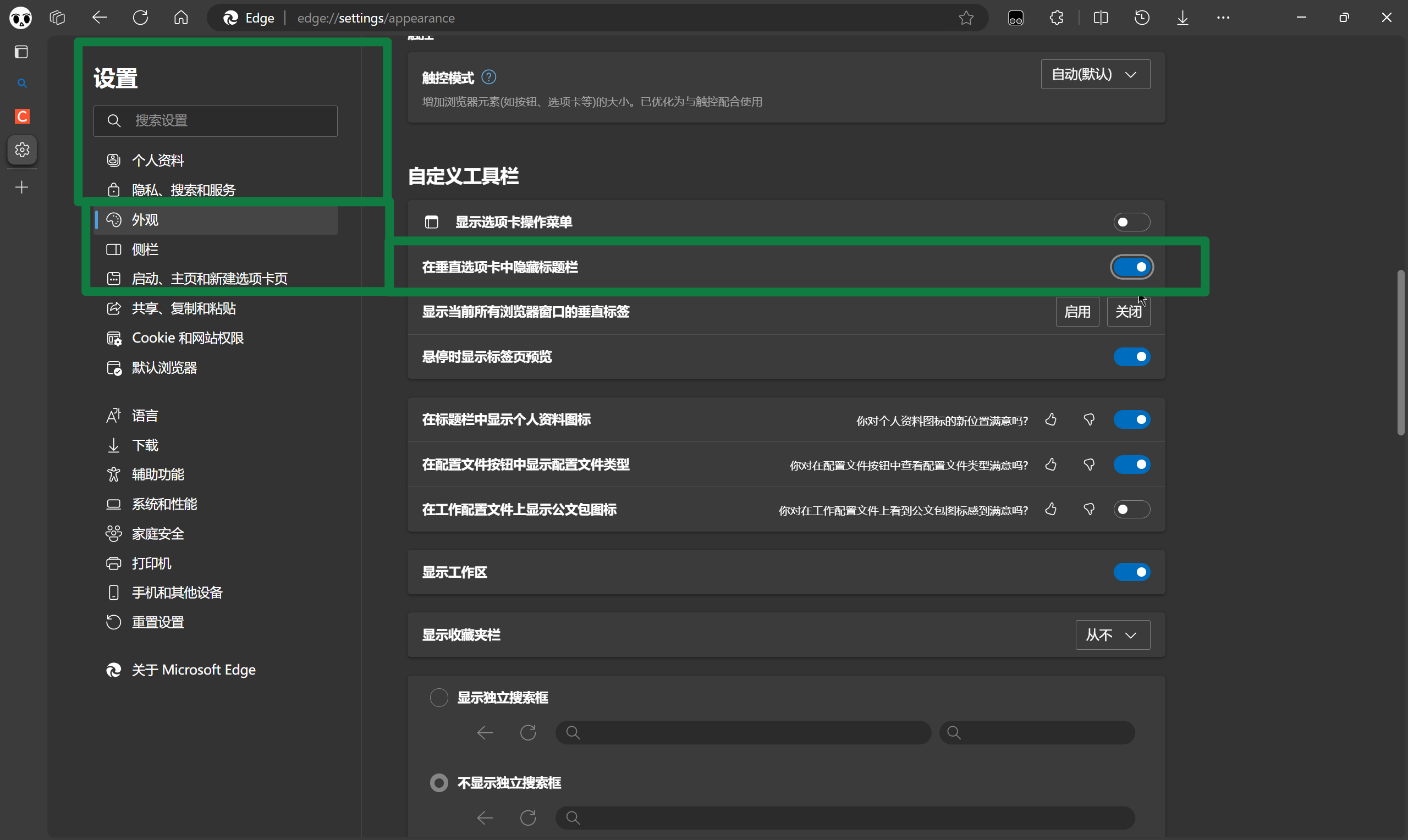Viewport: 1408px width, 840px height.
Task: Click the Home button icon
Action: pos(180,18)
